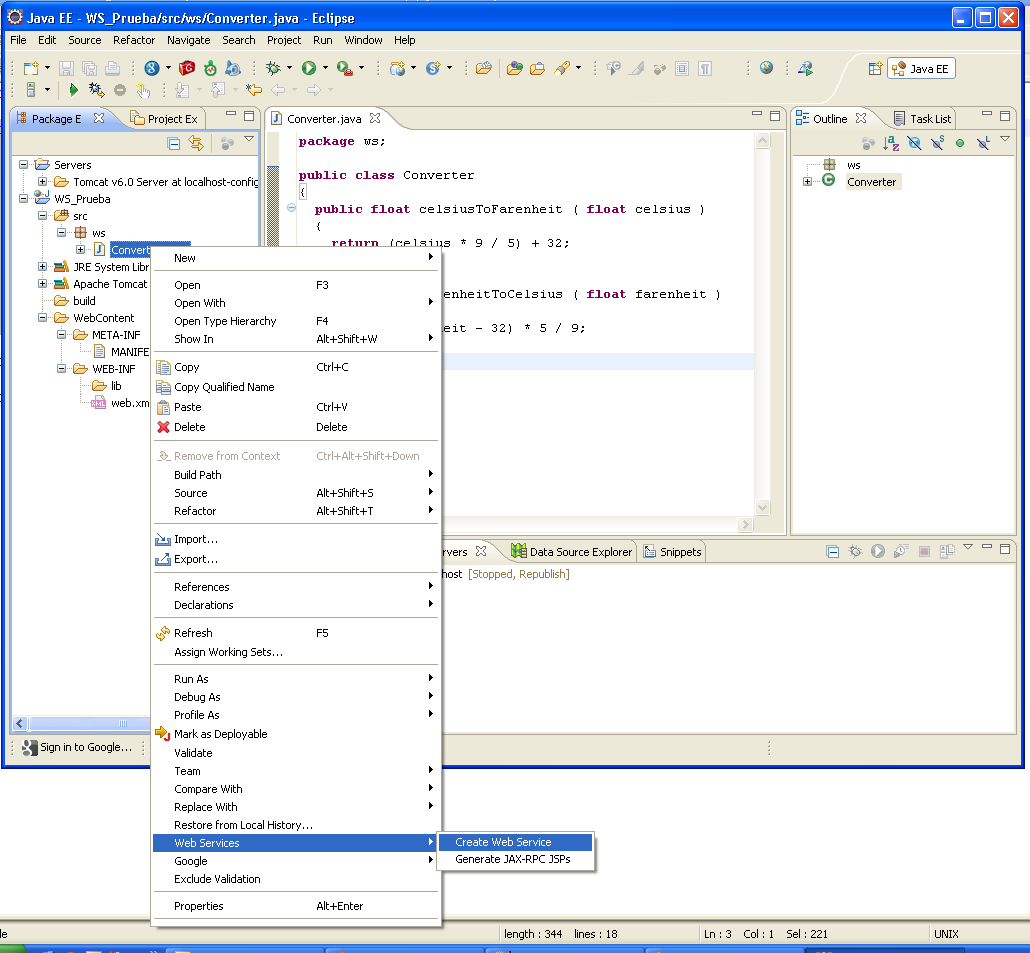Click the Package Explorer horizontal scrollbar thumb
1030x953 pixels.
[90, 723]
